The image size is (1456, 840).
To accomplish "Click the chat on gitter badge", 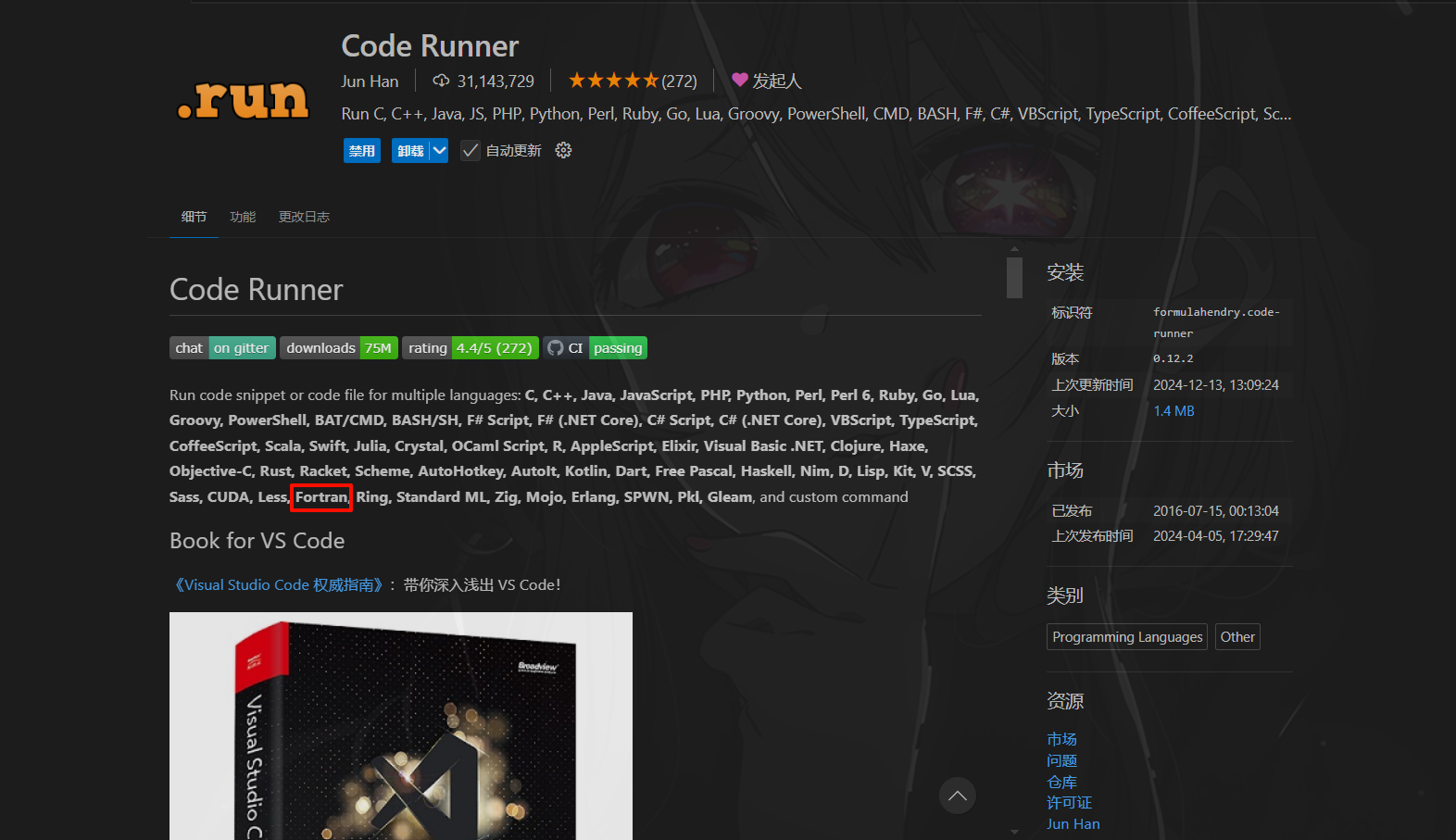I will 222,348.
